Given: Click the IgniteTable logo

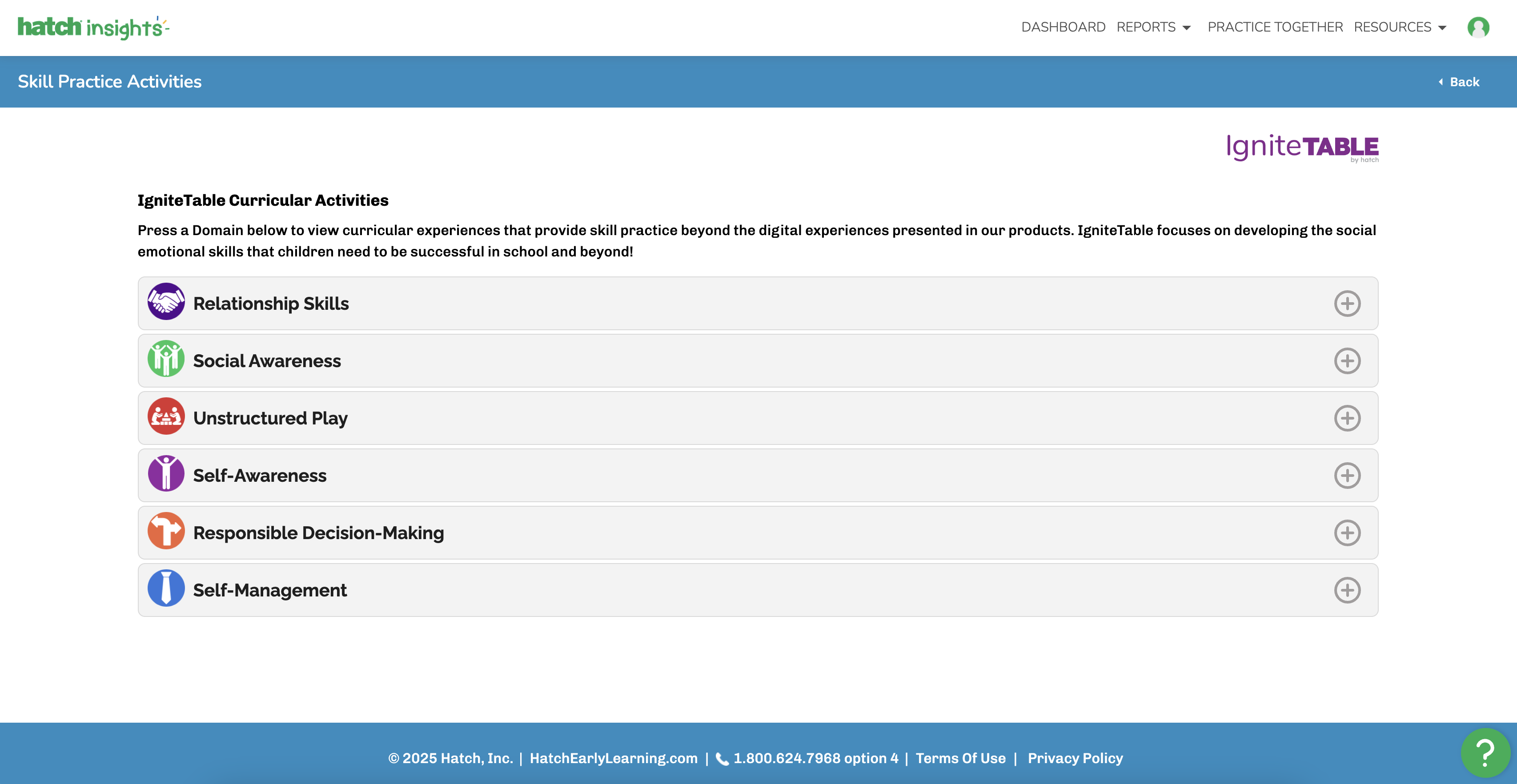Looking at the screenshot, I should click(x=1302, y=148).
